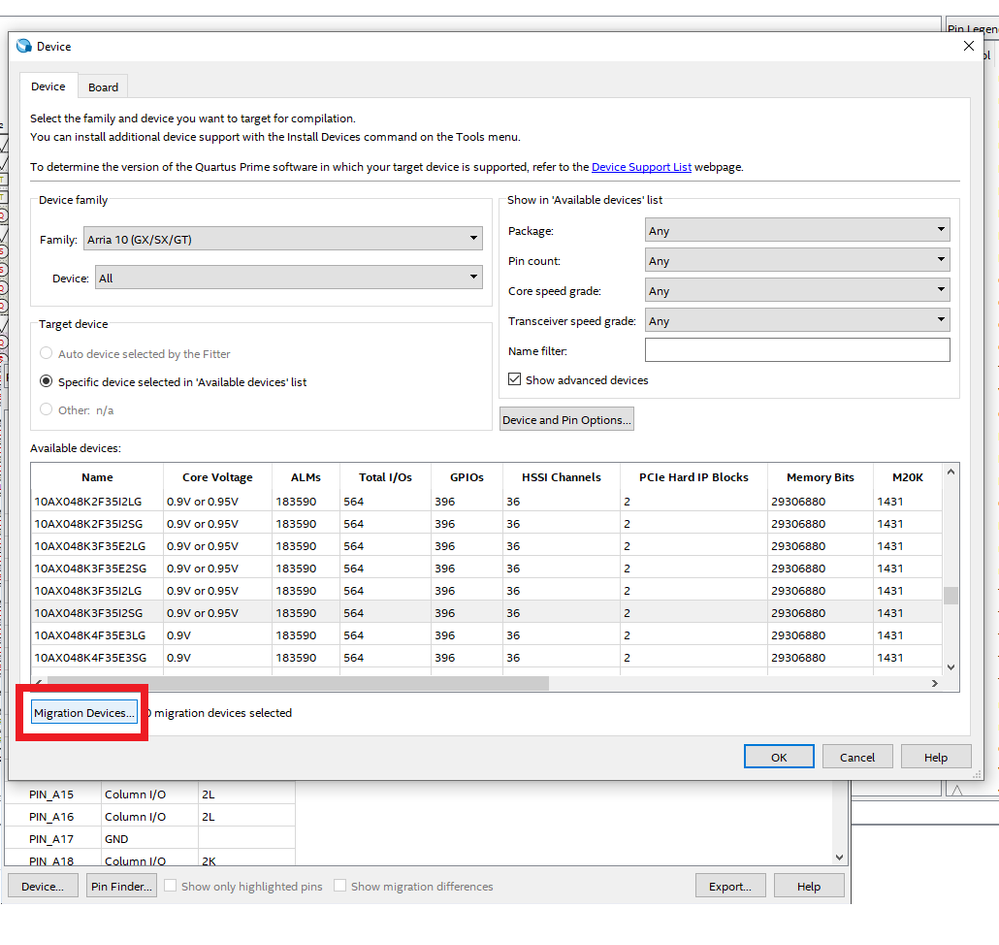Toggle Show advanced devices checkbox

click(514, 379)
